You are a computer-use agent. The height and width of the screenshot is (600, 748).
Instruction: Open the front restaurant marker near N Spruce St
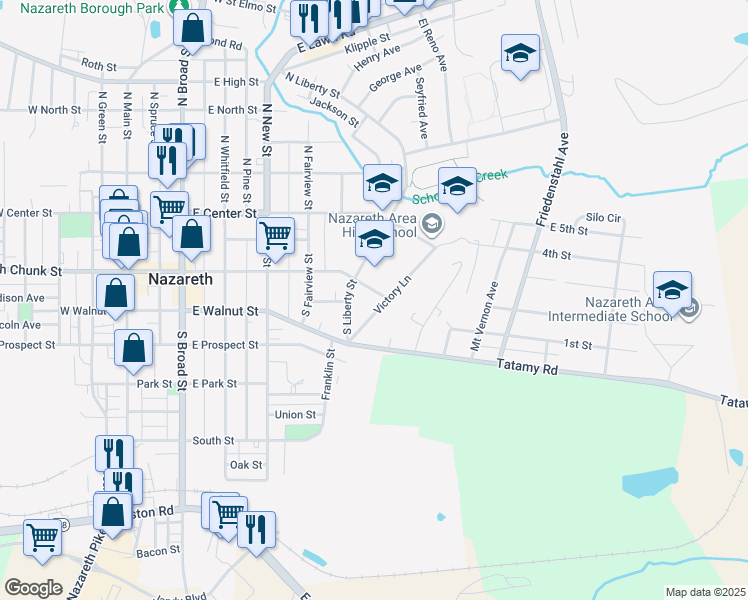[x=167, y=163]
